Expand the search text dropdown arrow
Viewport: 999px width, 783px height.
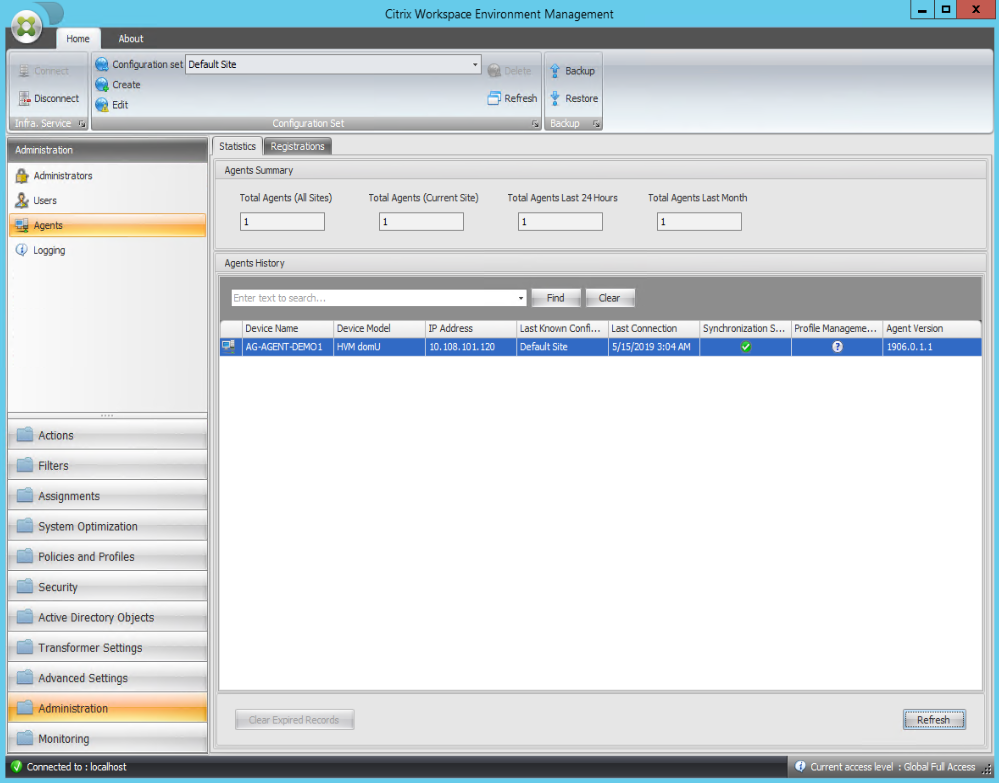[521, 298]
